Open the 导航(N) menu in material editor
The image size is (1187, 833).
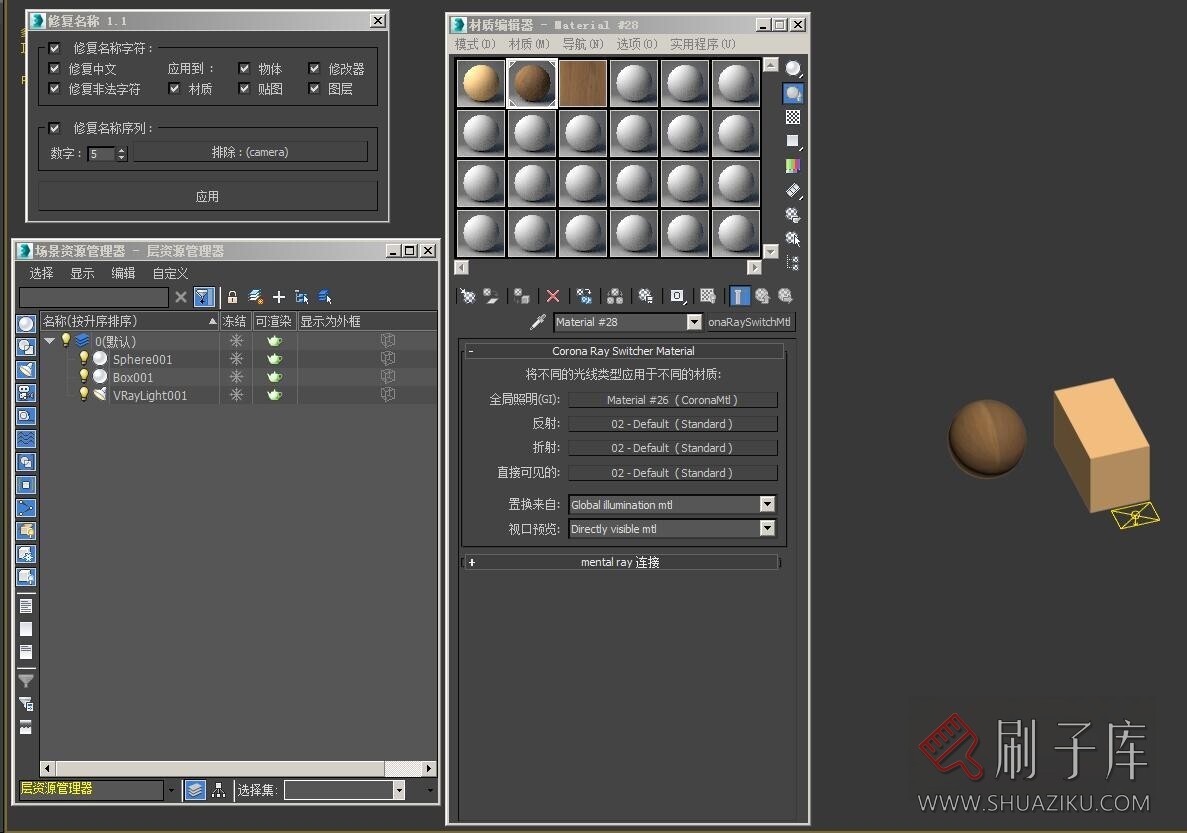click(x=582, y=44)
